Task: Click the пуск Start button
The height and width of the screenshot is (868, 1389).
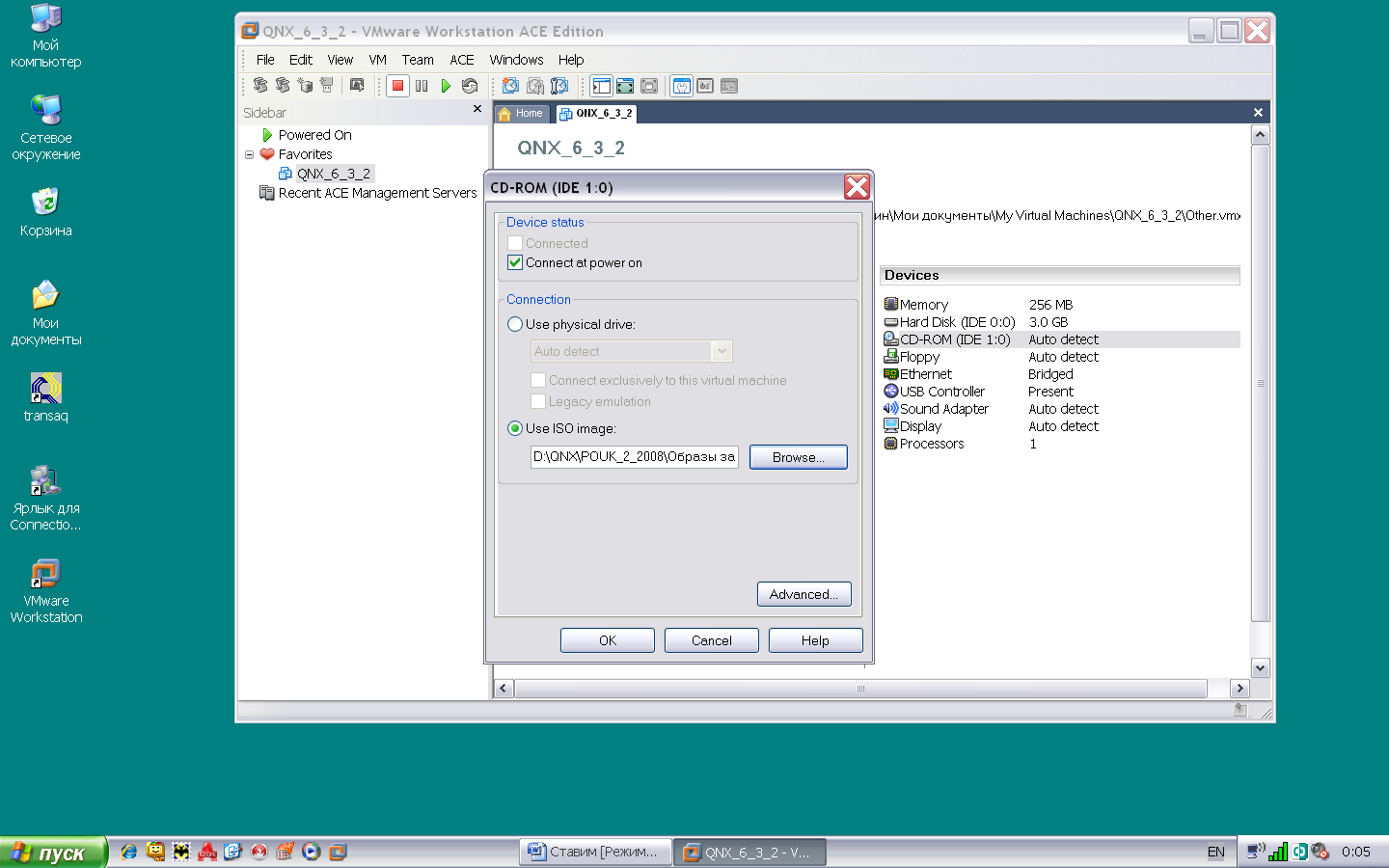Action: [52, 853]
